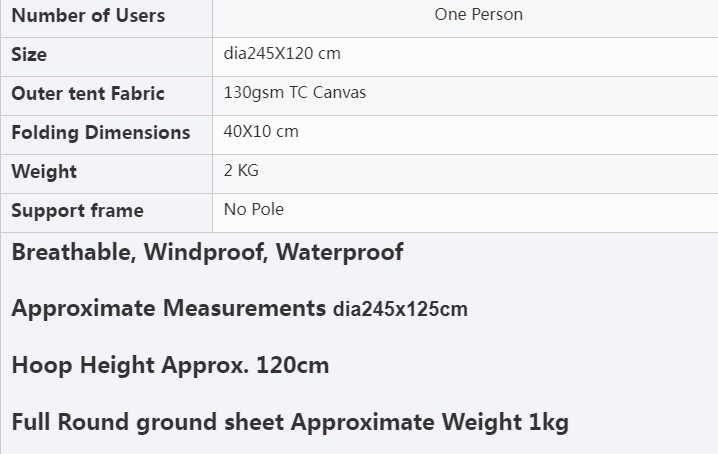The height and width of the screenshot is (454, 718).
Task: Click the Weight row label
Action: pos(44,172)
